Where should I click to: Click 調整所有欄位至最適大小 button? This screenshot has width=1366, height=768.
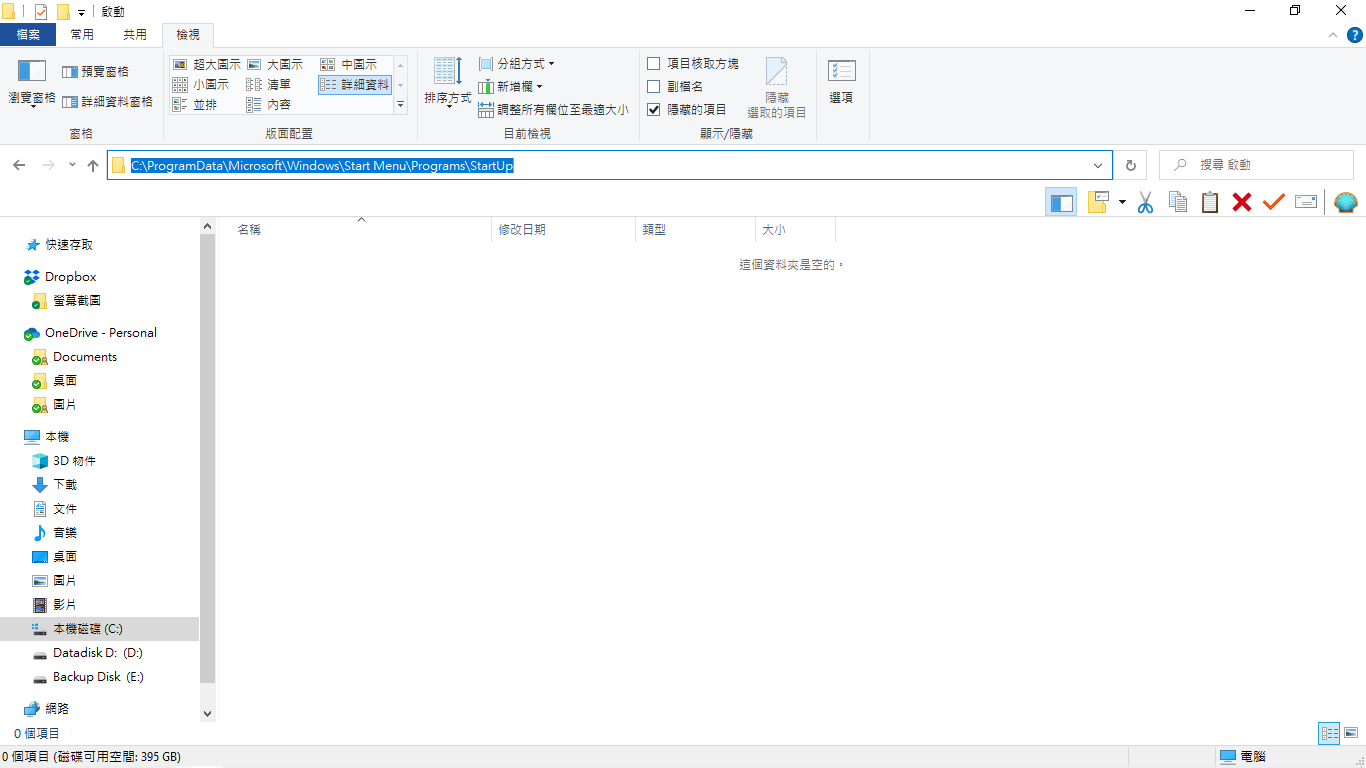(554, 110)
